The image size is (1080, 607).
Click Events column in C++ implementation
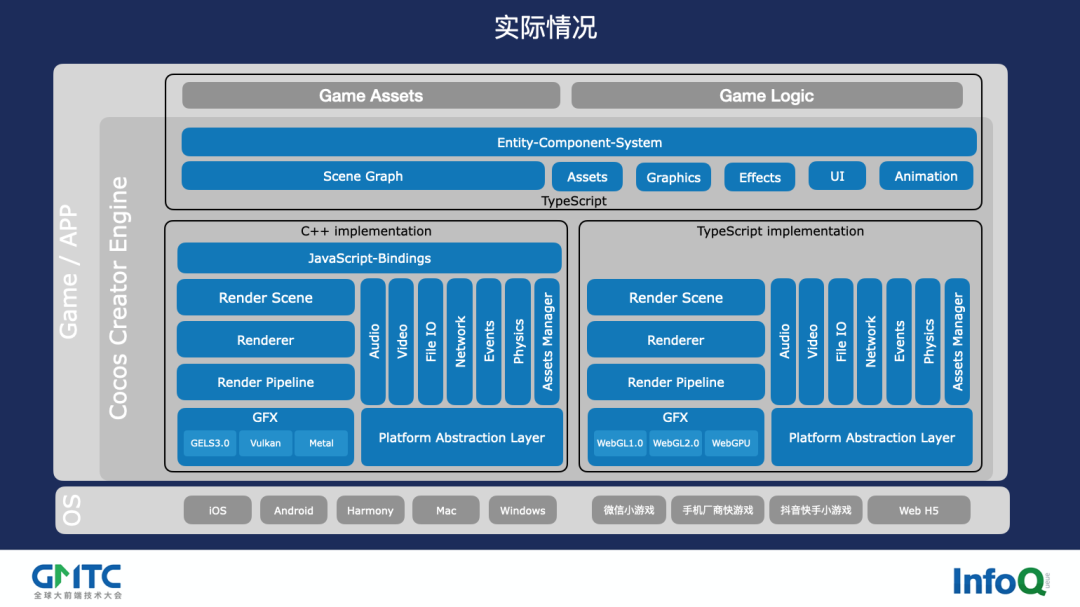[x=489, y=342]
